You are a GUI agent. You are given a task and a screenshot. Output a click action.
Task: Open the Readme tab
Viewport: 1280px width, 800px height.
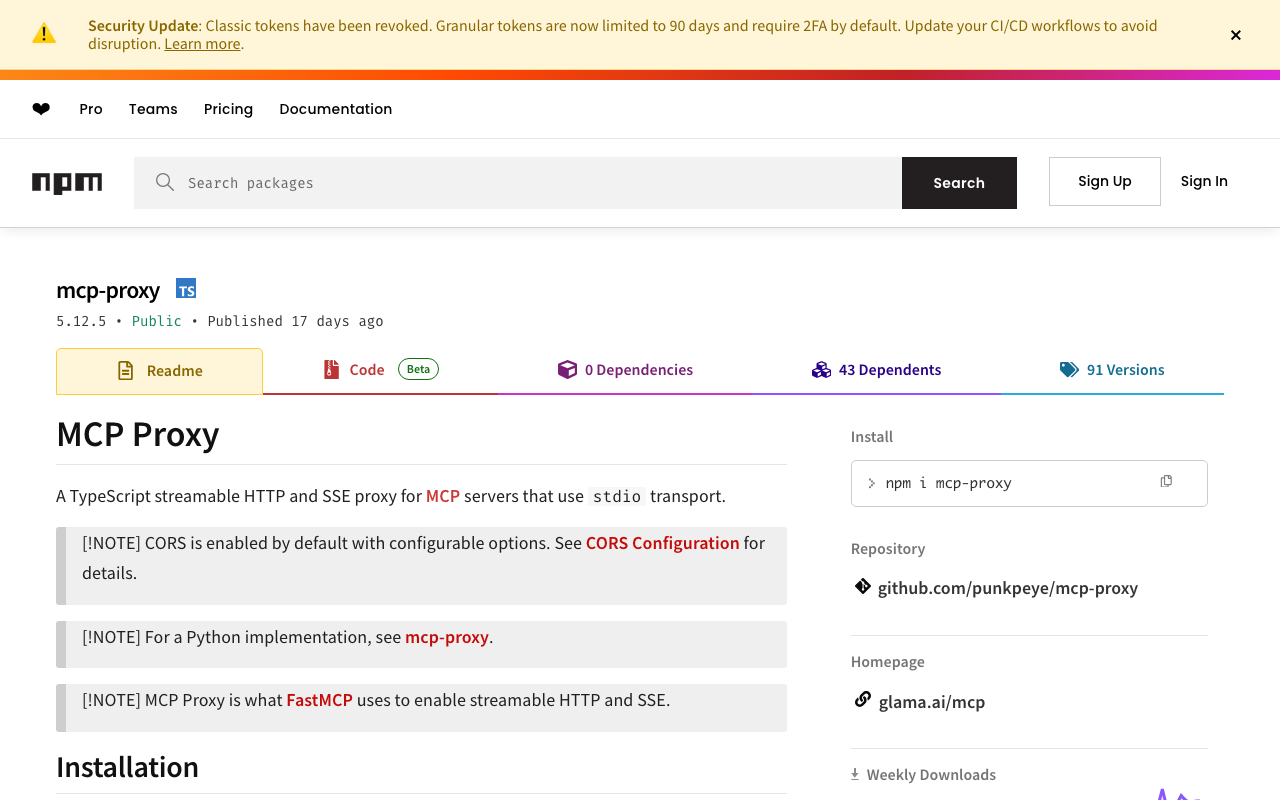160,371
